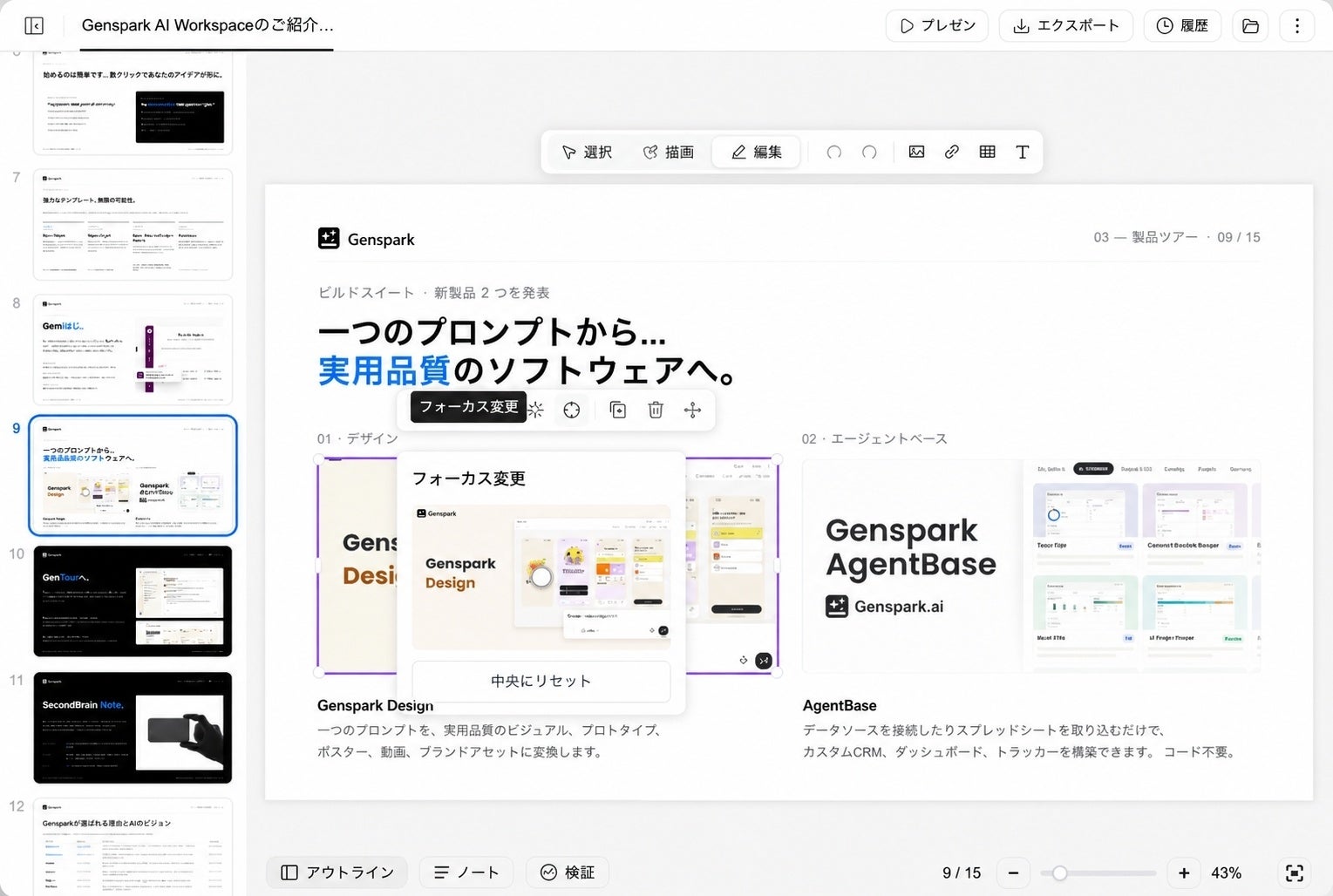This screenshot has height=896, width=1333.
Task: Open the 履歴 history panel
Action: 1182,25
